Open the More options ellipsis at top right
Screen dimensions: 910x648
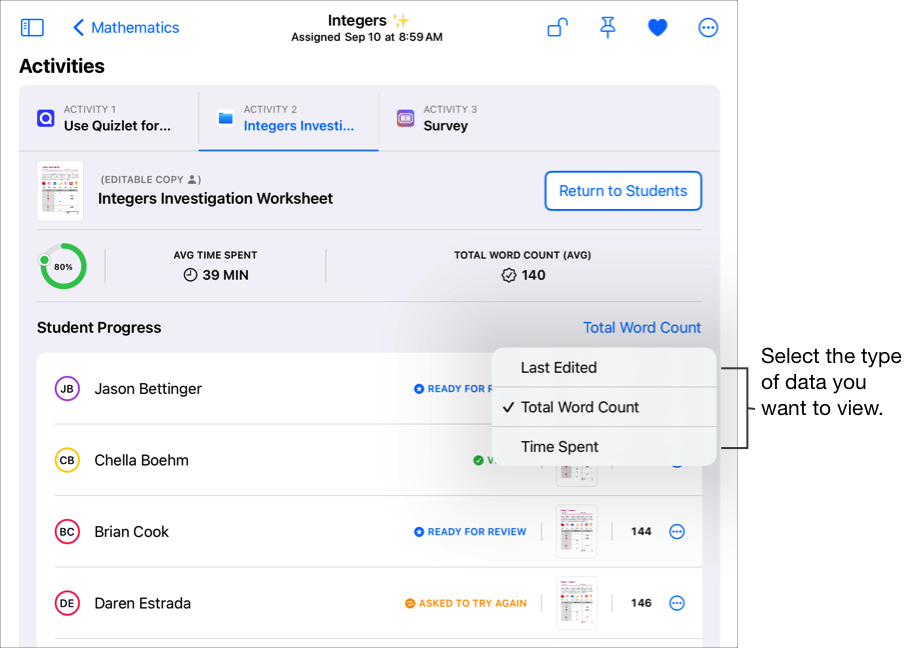(708, 27)
